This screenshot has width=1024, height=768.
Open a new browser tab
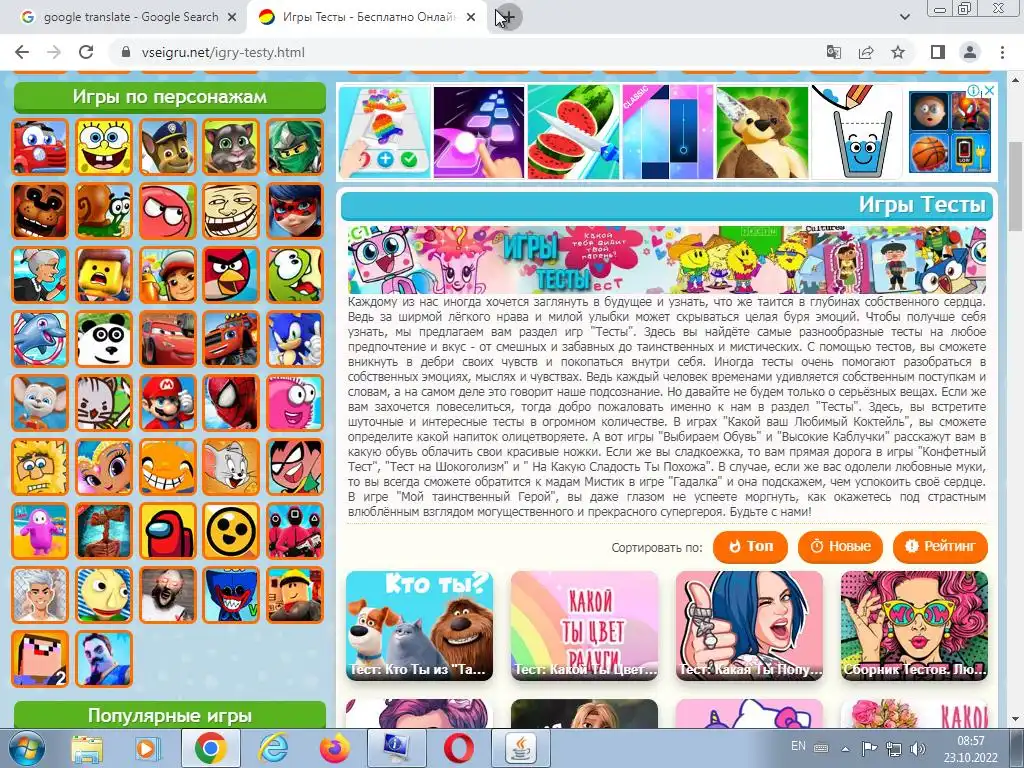point(507,17)
